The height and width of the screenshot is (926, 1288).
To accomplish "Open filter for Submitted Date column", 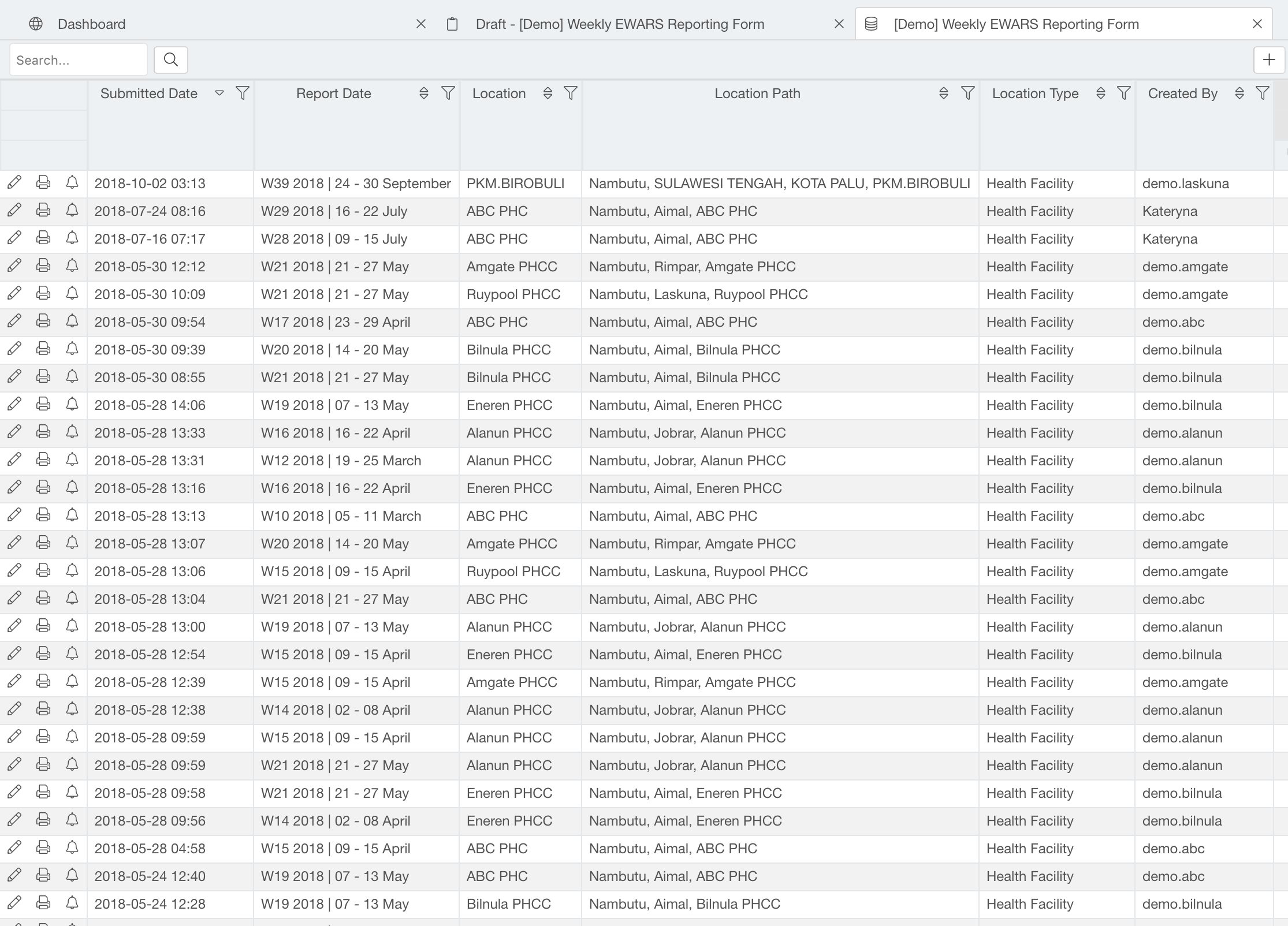I will (x=243, y=94).
